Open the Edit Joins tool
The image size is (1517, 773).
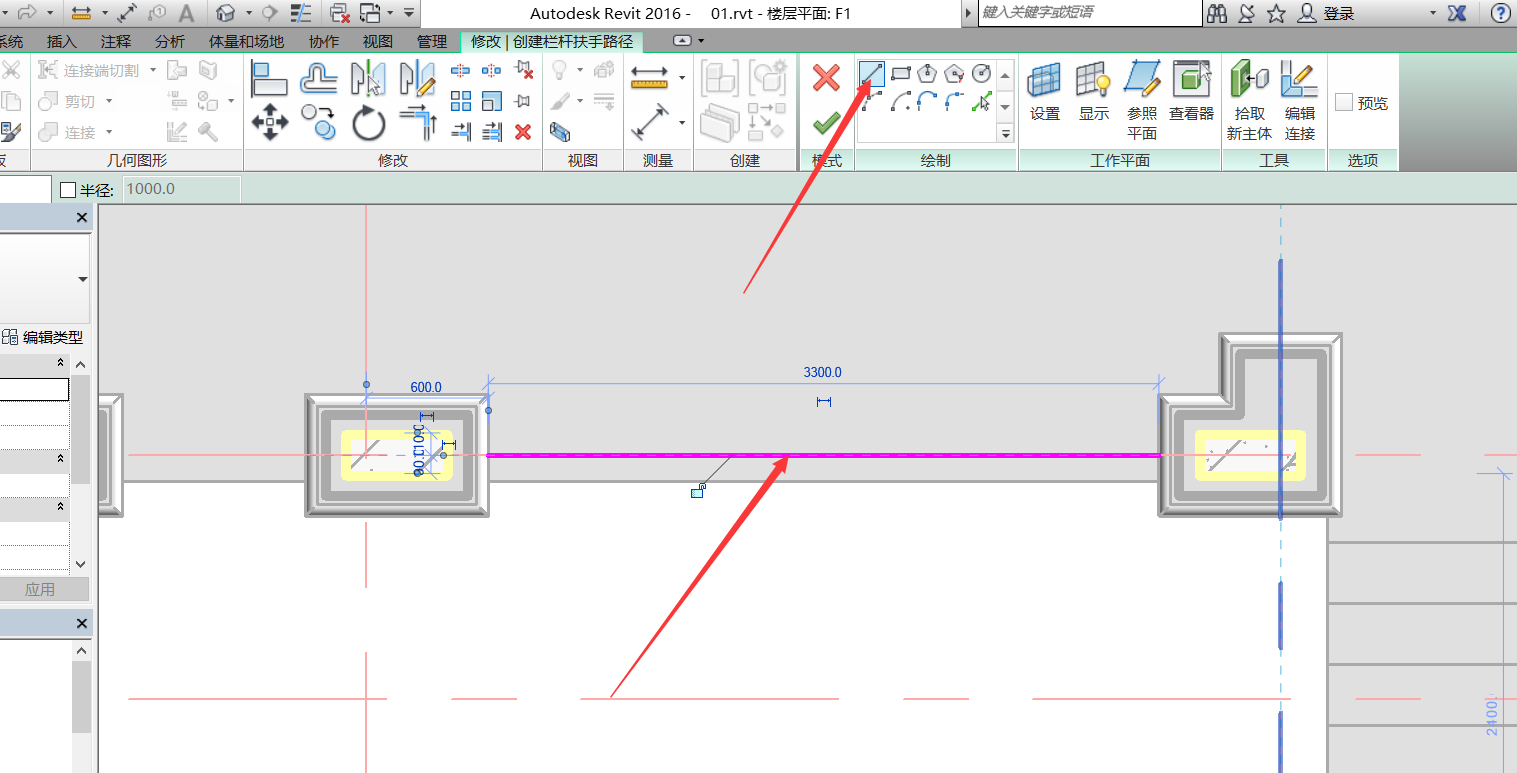[1300, 100]
